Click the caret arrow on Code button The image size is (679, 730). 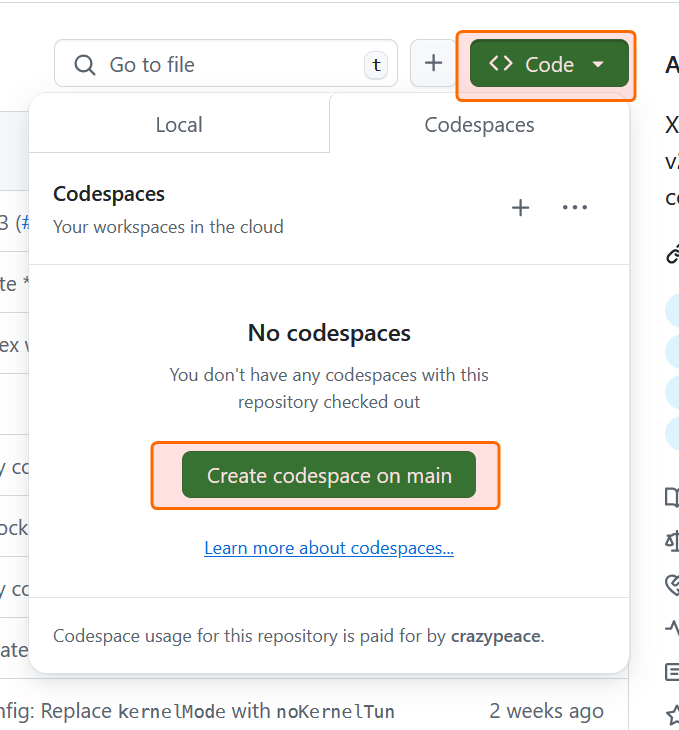tap(598, 65)
